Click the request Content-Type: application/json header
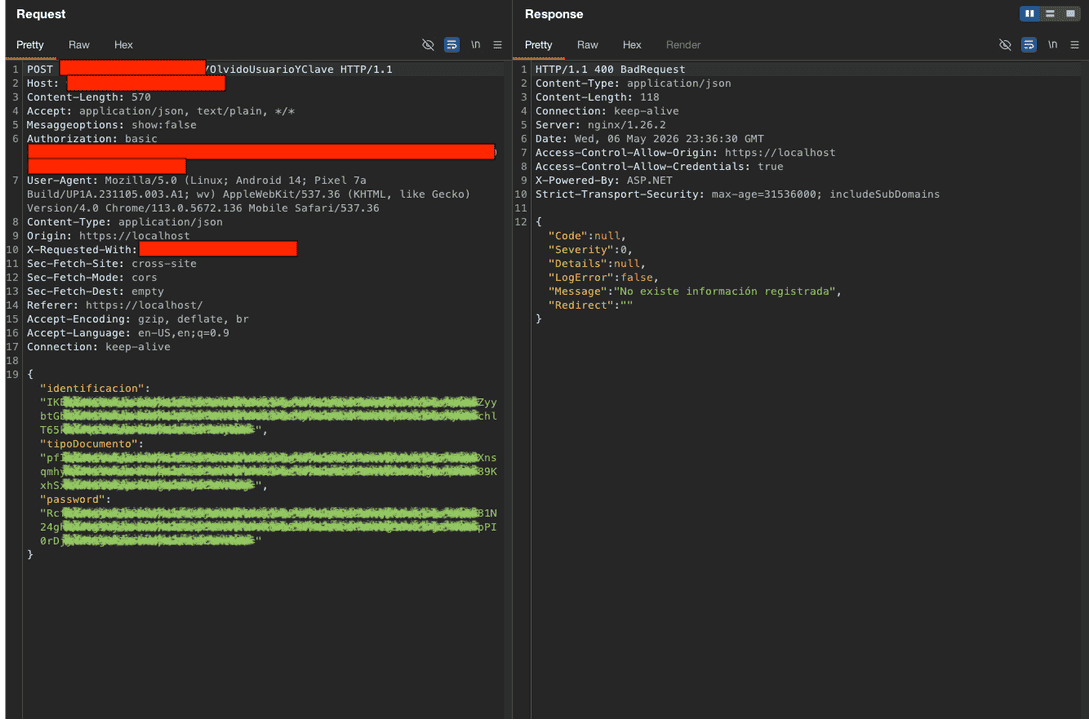Screen dimensions: 1090x724 pyautogui.click(x=124, y=222)
